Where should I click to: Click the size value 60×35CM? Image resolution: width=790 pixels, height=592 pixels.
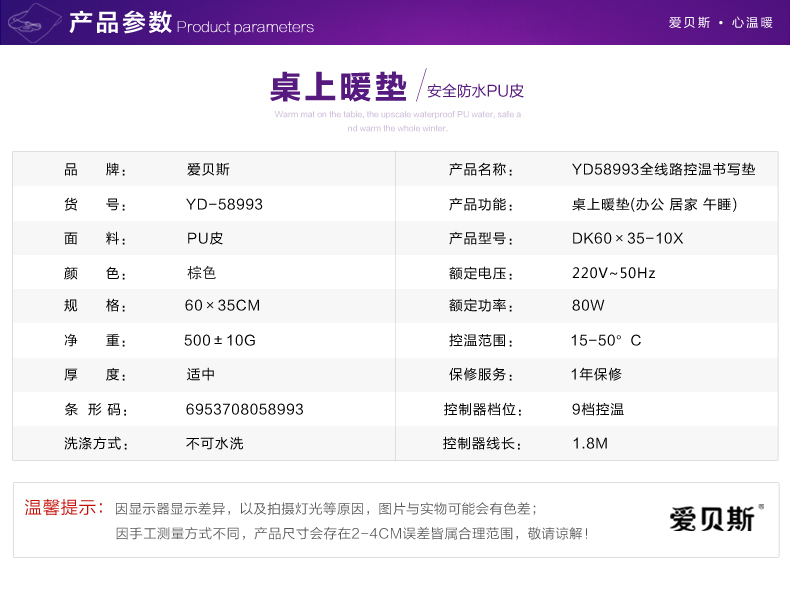pyautogui.click(x=222, y=305)
